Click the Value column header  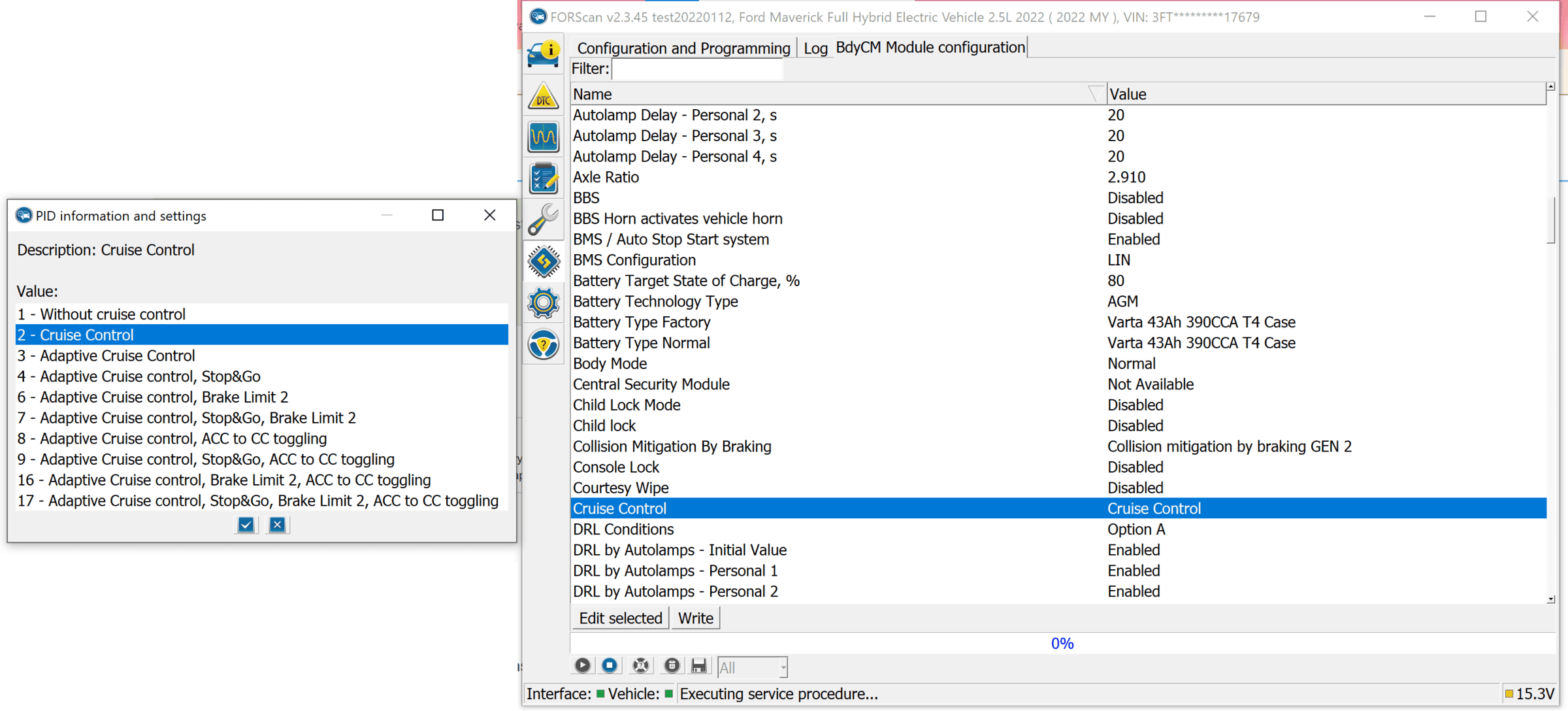[x=1326, y=94]
